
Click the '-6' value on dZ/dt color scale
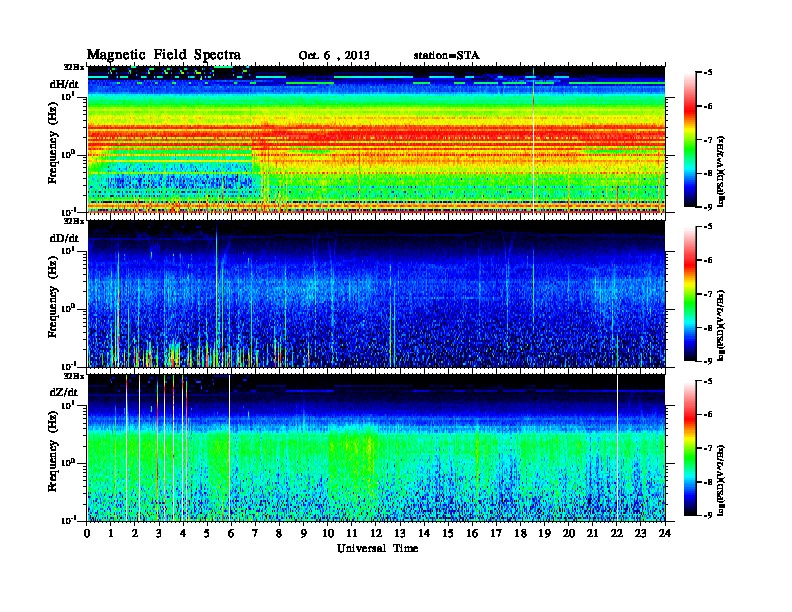click(x=709, y=414)
